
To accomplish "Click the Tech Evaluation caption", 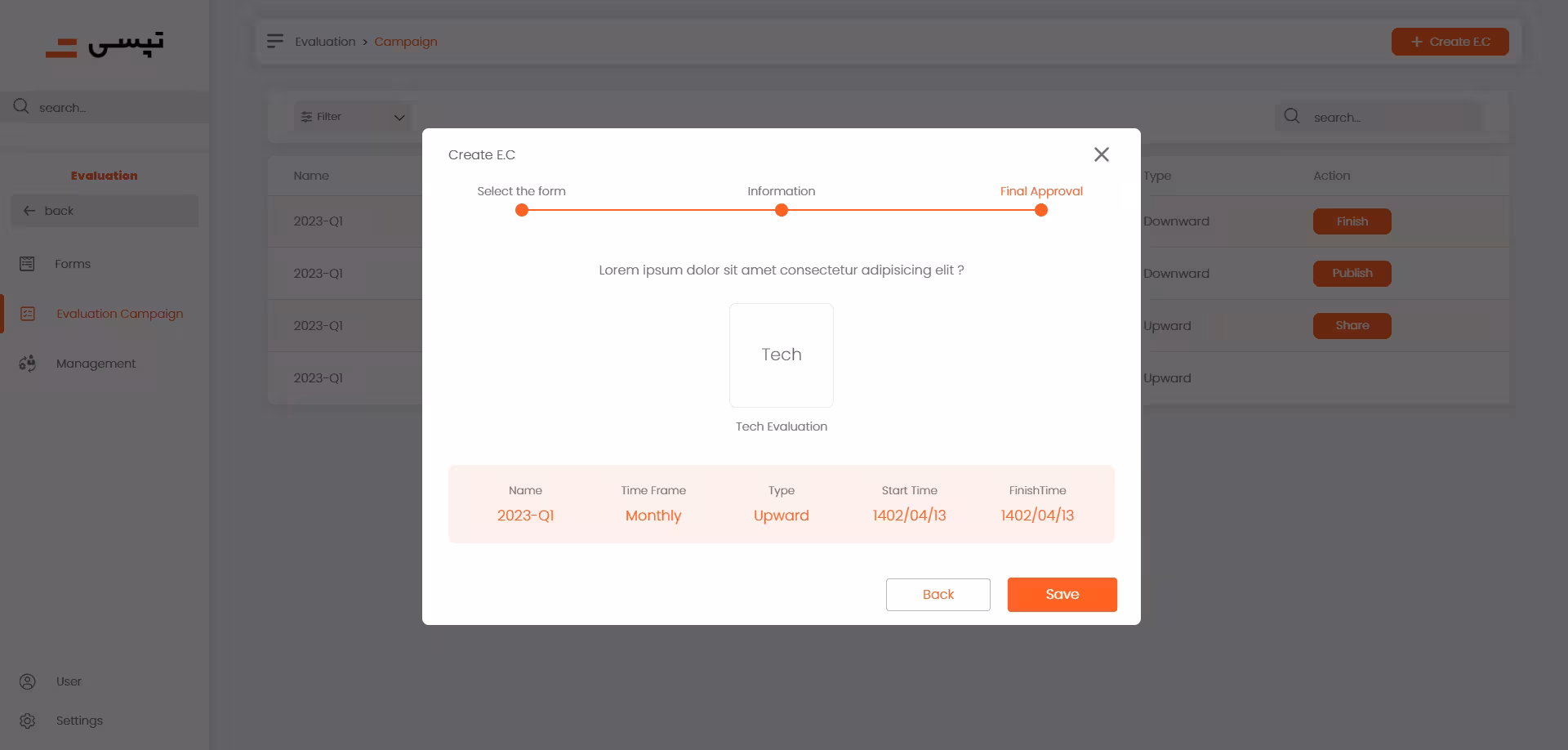I will (782, 426).
